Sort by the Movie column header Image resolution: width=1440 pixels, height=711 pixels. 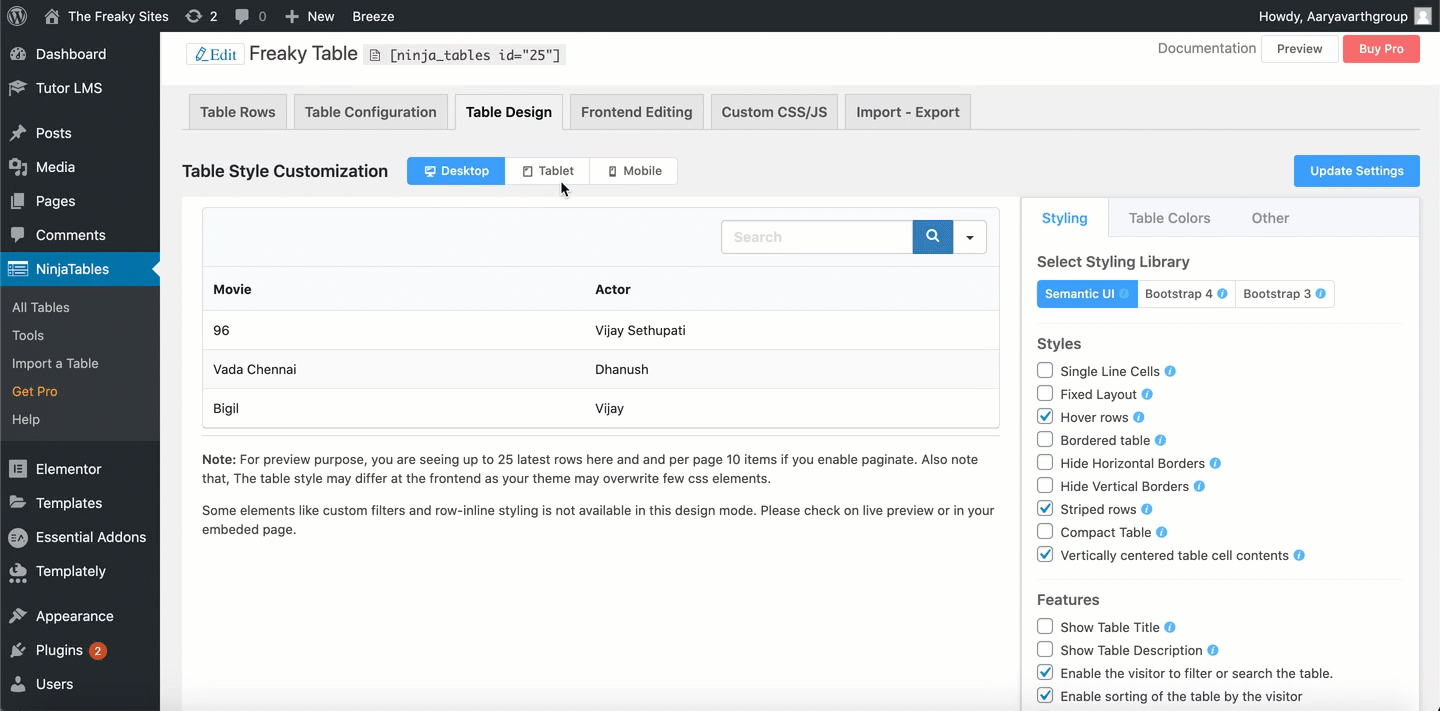pyautogui.click(x=232, y=289)
